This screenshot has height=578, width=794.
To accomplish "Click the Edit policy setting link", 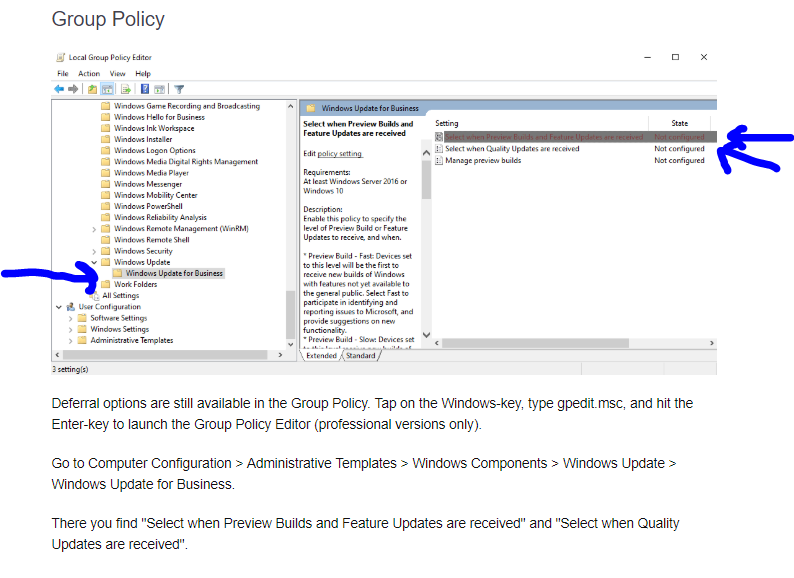I will click(340, 154).
